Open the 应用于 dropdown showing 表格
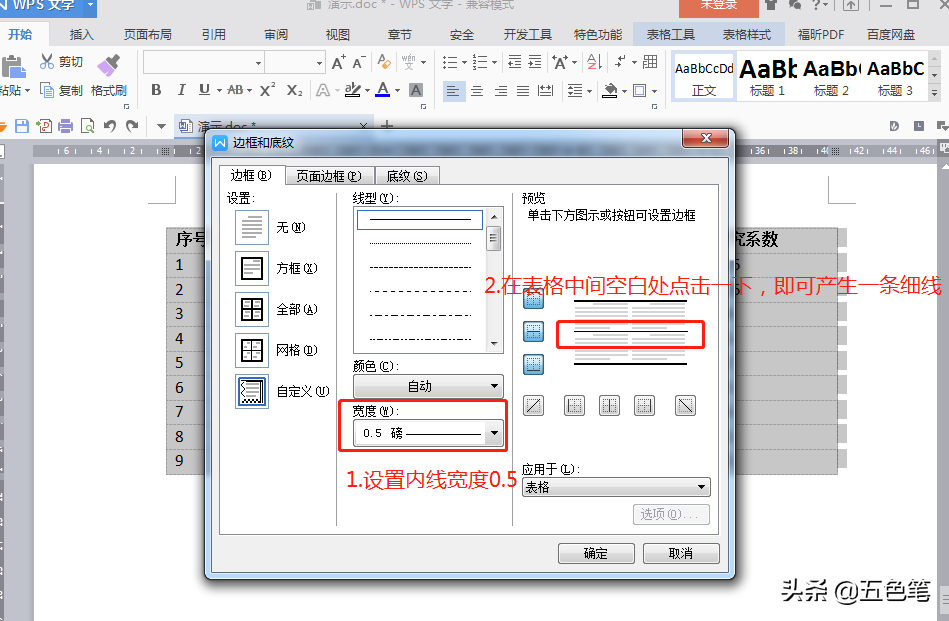 coord(616,487)
